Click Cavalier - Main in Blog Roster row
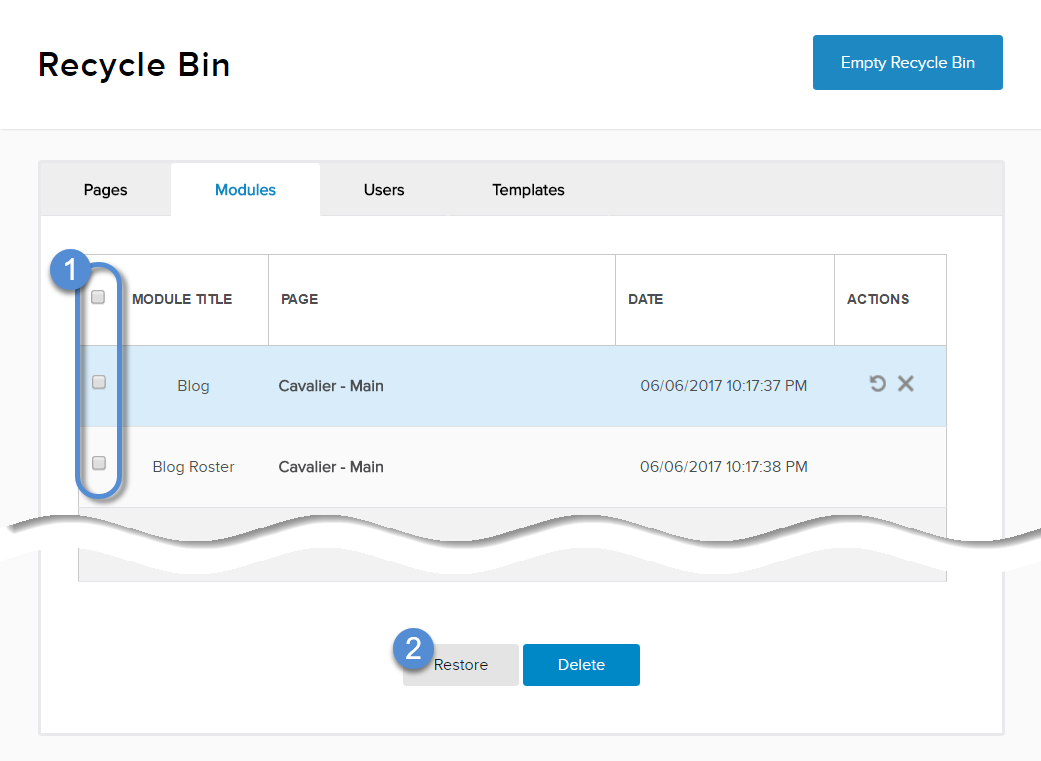 [331, 467]
